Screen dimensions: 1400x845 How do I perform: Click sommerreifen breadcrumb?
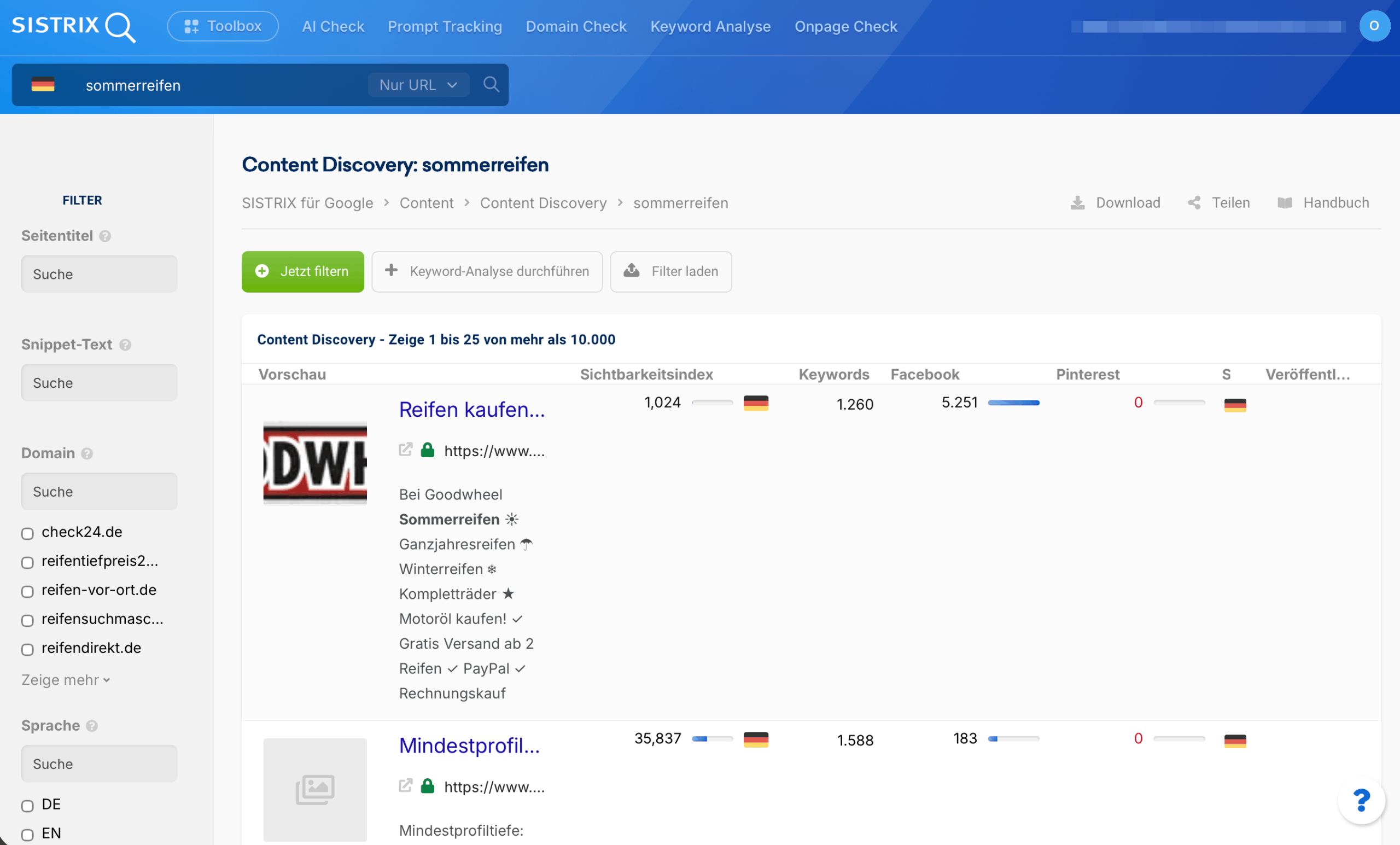tap(681, 203)
